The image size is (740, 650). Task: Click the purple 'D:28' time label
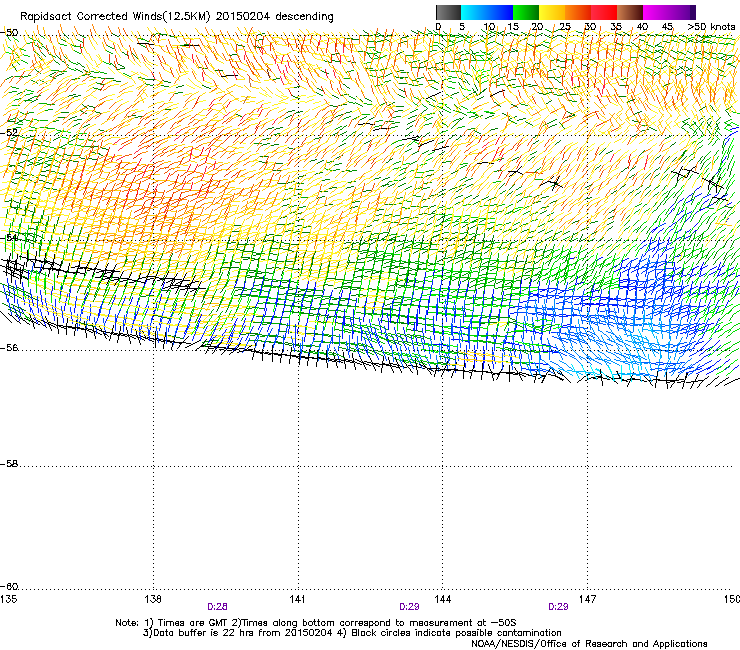217,607
